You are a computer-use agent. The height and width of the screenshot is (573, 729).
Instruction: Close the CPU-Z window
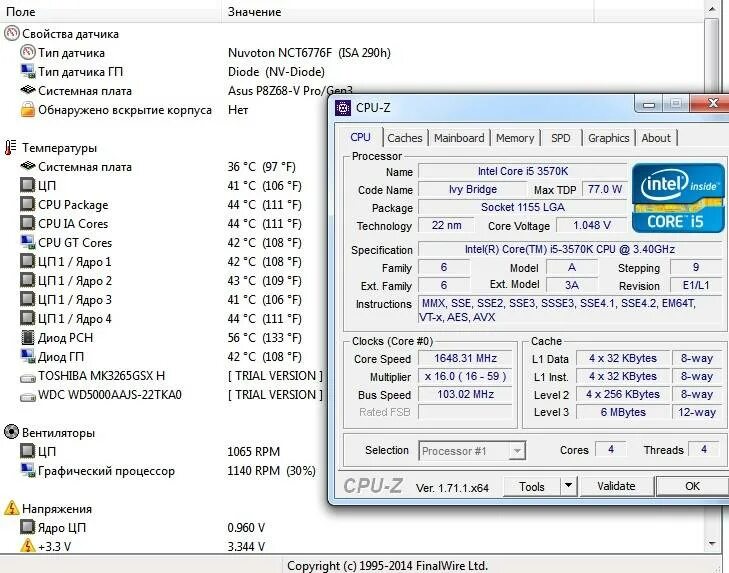[712, 103]
